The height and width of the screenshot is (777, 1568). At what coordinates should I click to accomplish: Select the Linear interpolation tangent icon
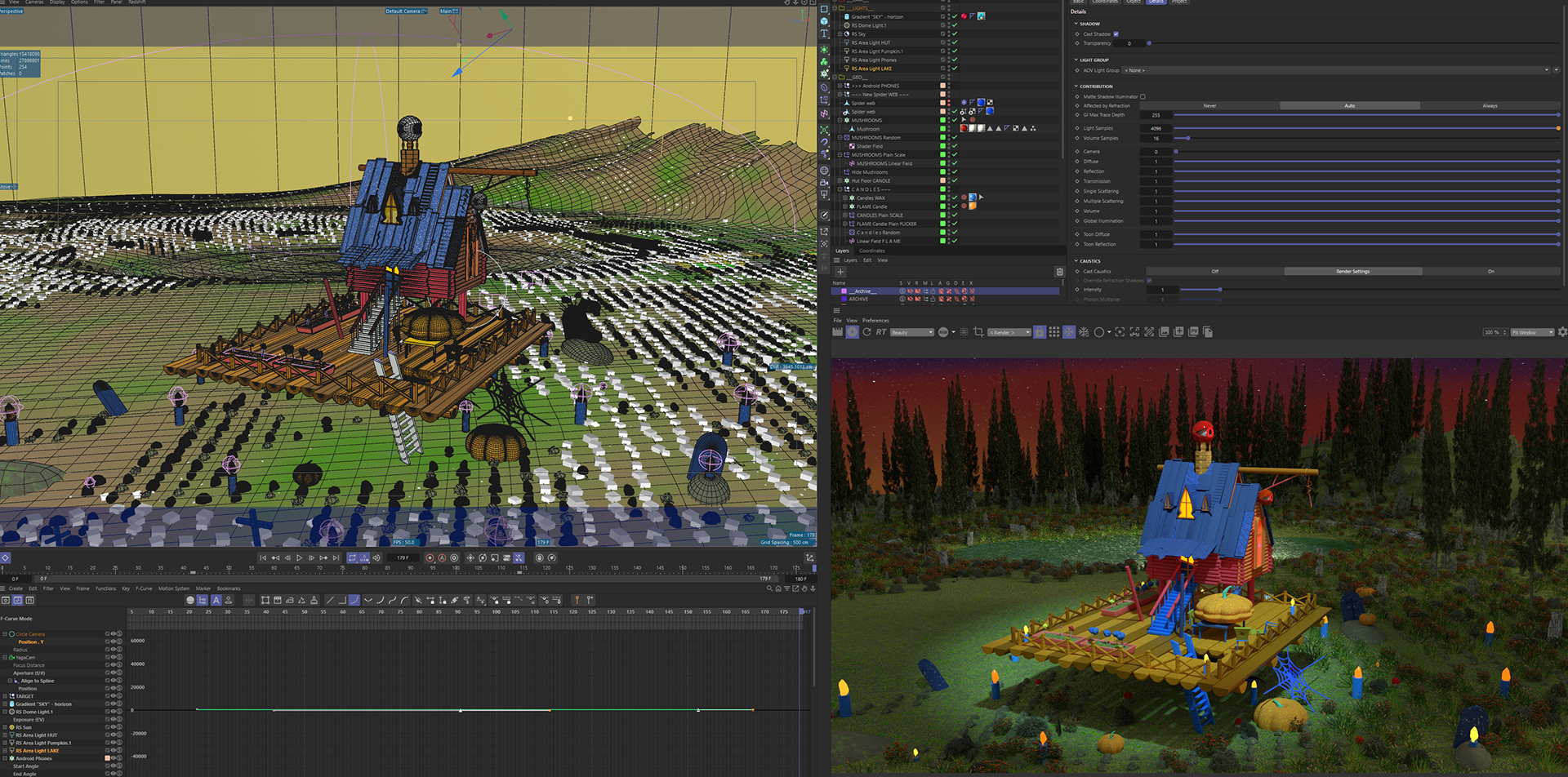(330, 600)
